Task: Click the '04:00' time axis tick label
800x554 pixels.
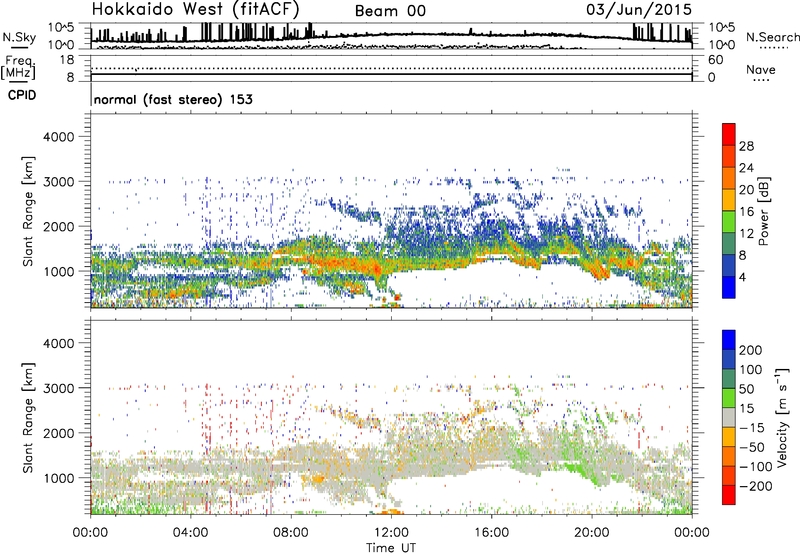Action: [x=191, y=533]
